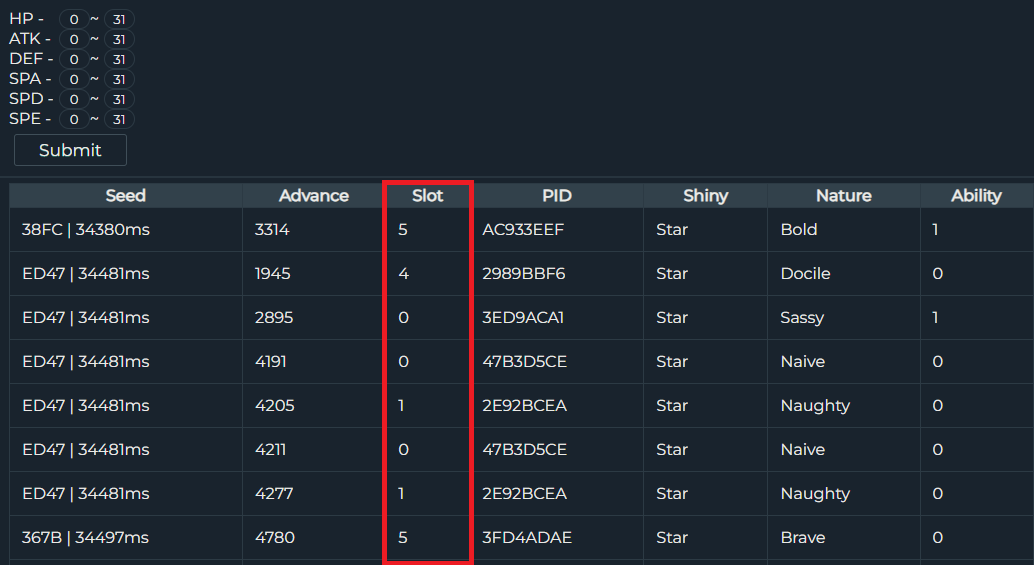The height and width of the screenshot is (565, 1034).
Task: Select the Ability column header
Action: 977,196
